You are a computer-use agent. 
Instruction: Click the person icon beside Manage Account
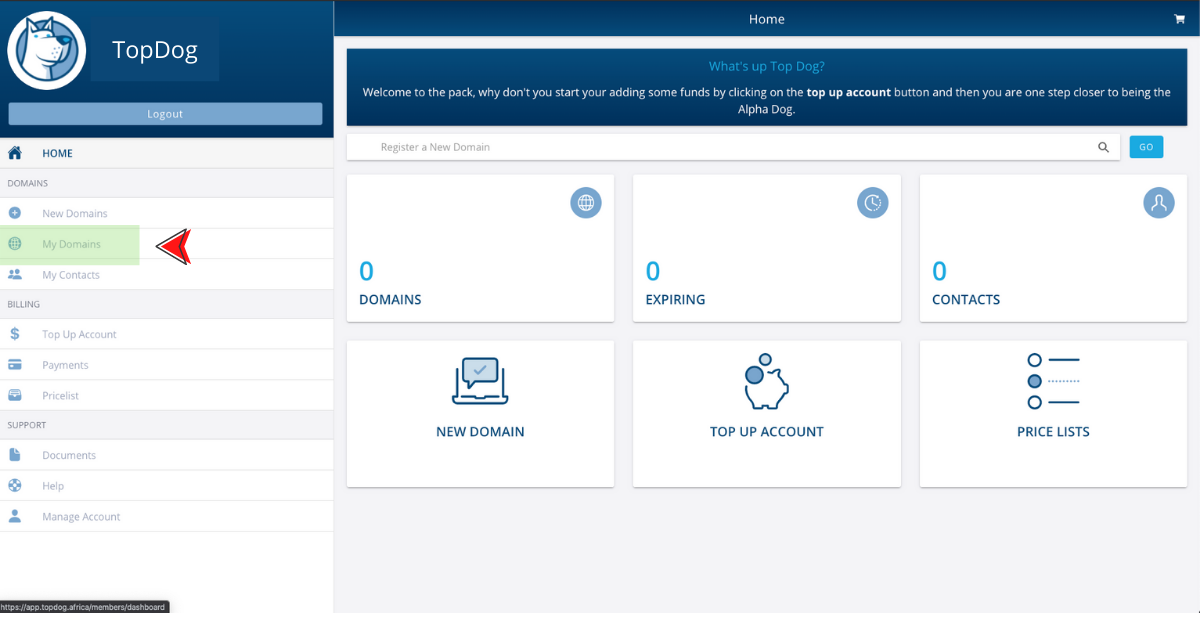[x=15, y=516]
